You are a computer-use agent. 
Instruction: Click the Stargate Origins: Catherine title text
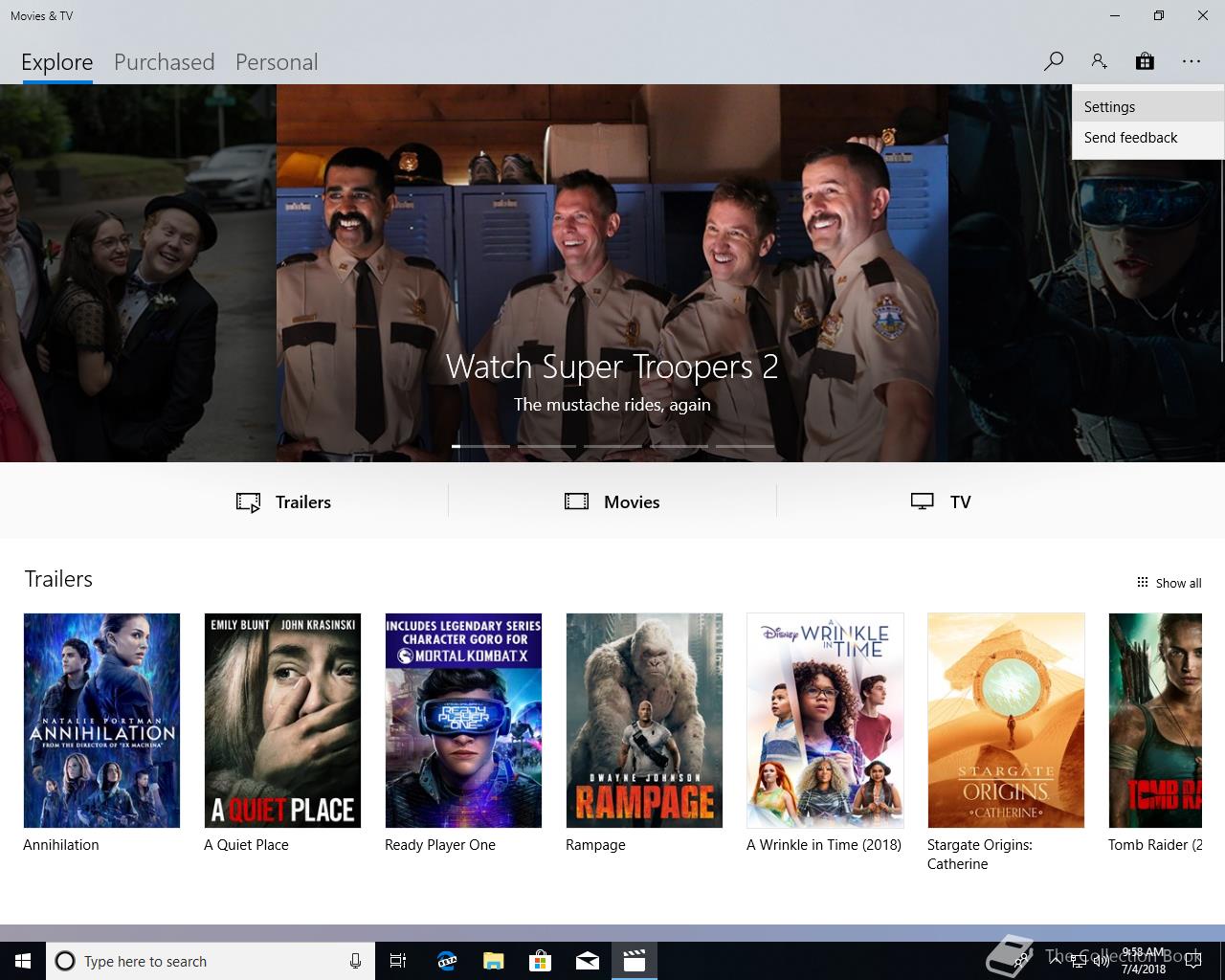980,855
